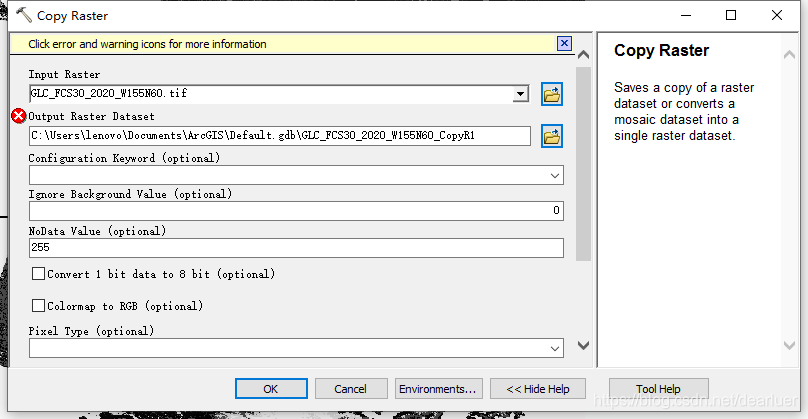The width and height of the screenshot is (808, 419).
Task: Click the 'NoData Value (optional)' label
Action: pyautogui.click(x=97, y=231)
